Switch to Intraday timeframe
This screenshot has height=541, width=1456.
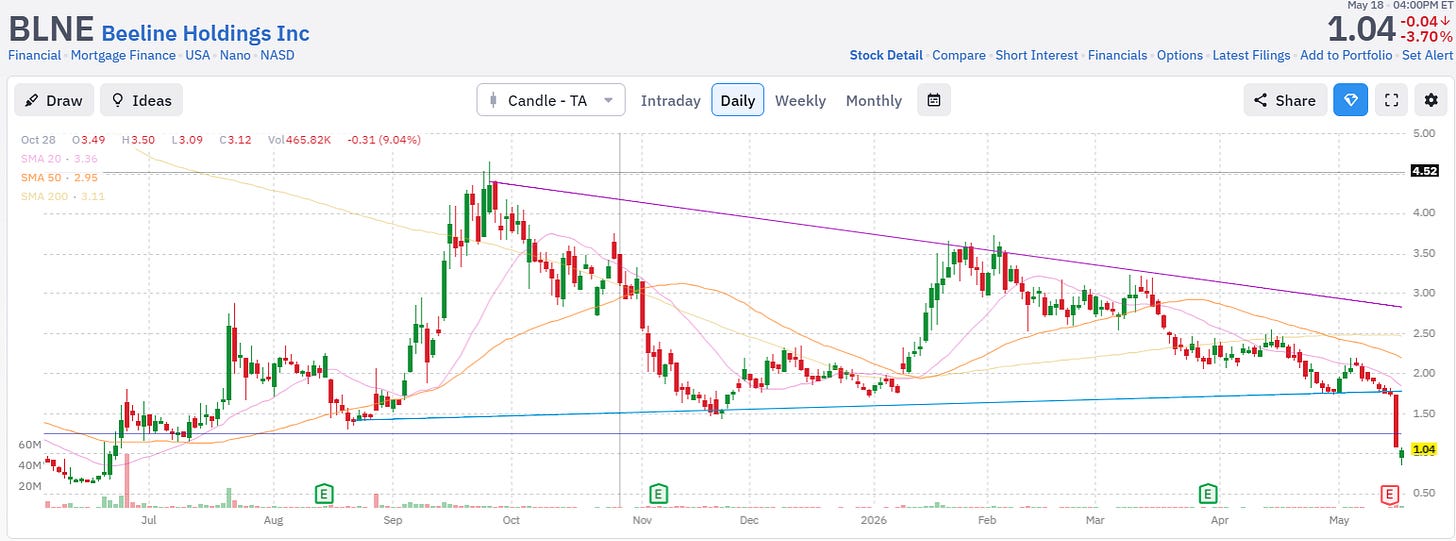click(x=670, y=100)
